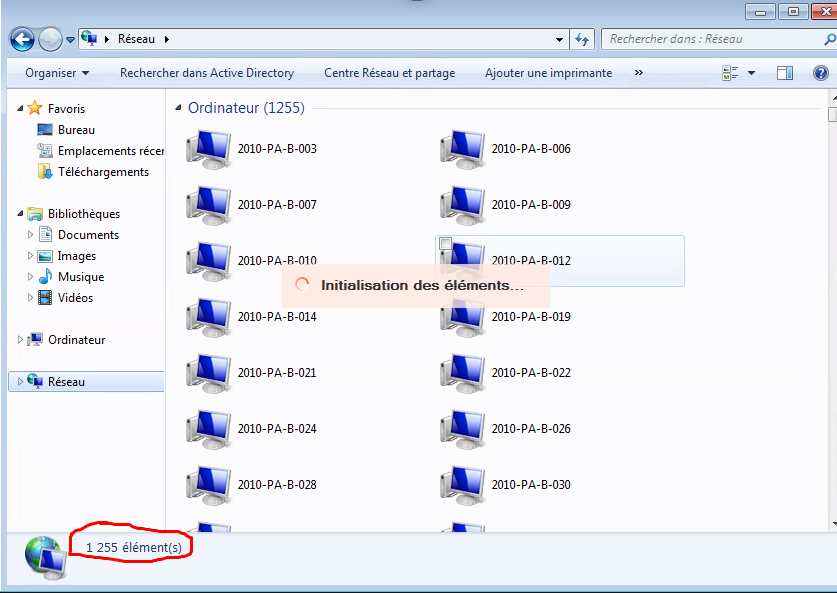
Task: Click Rechercher dans Active Directory
Action: coord(207,73)
